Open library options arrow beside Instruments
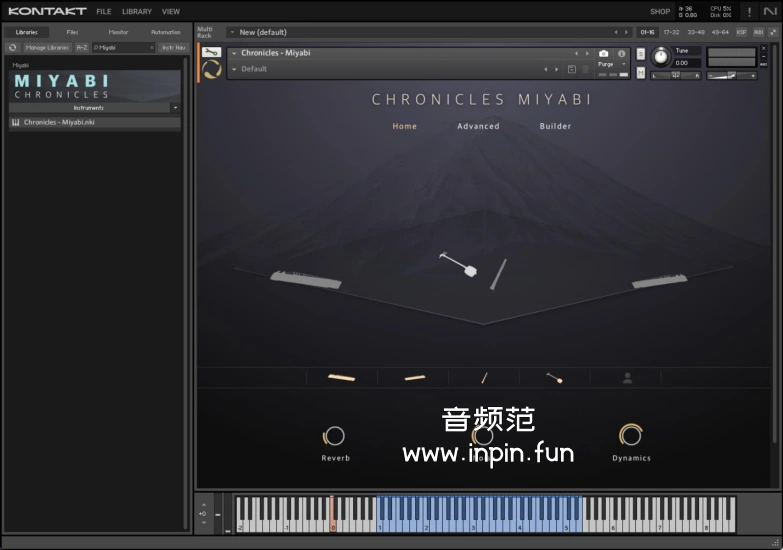 click(175, 108)
